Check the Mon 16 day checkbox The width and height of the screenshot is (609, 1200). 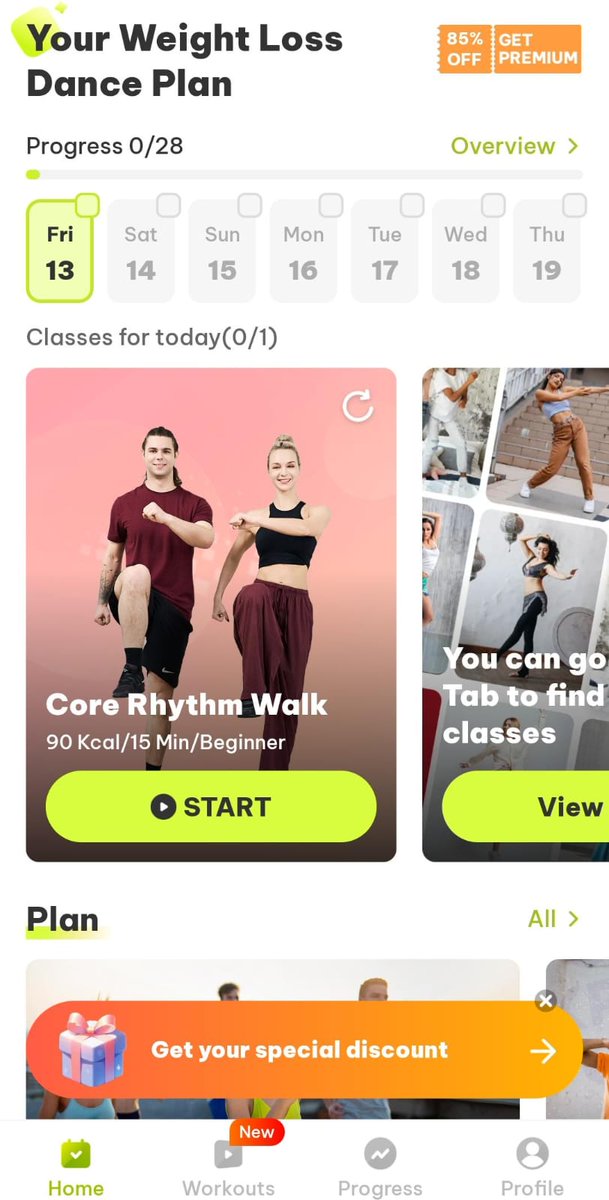(x=331, y=206)
